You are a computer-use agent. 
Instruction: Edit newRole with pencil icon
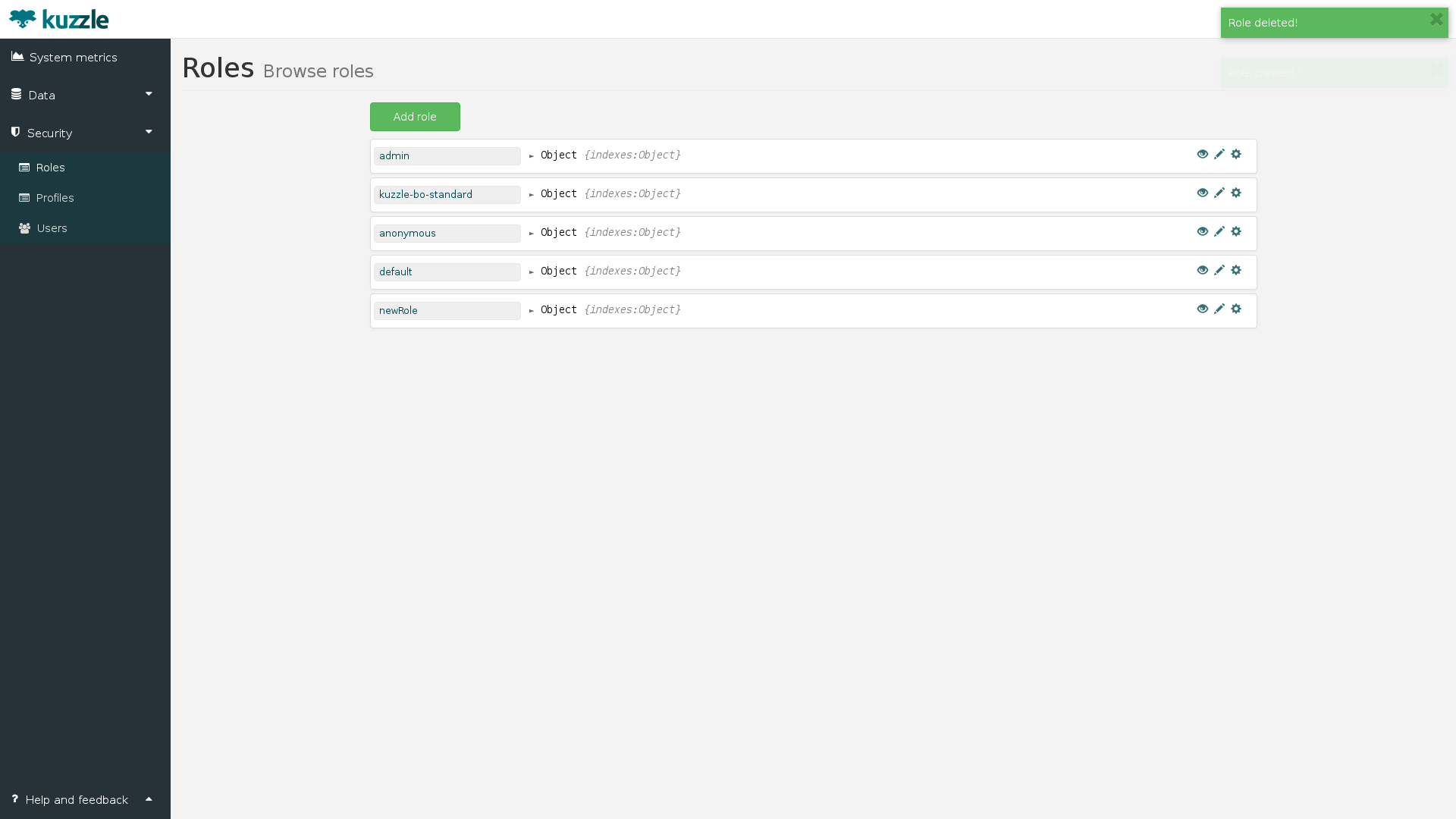(1219, 309)
